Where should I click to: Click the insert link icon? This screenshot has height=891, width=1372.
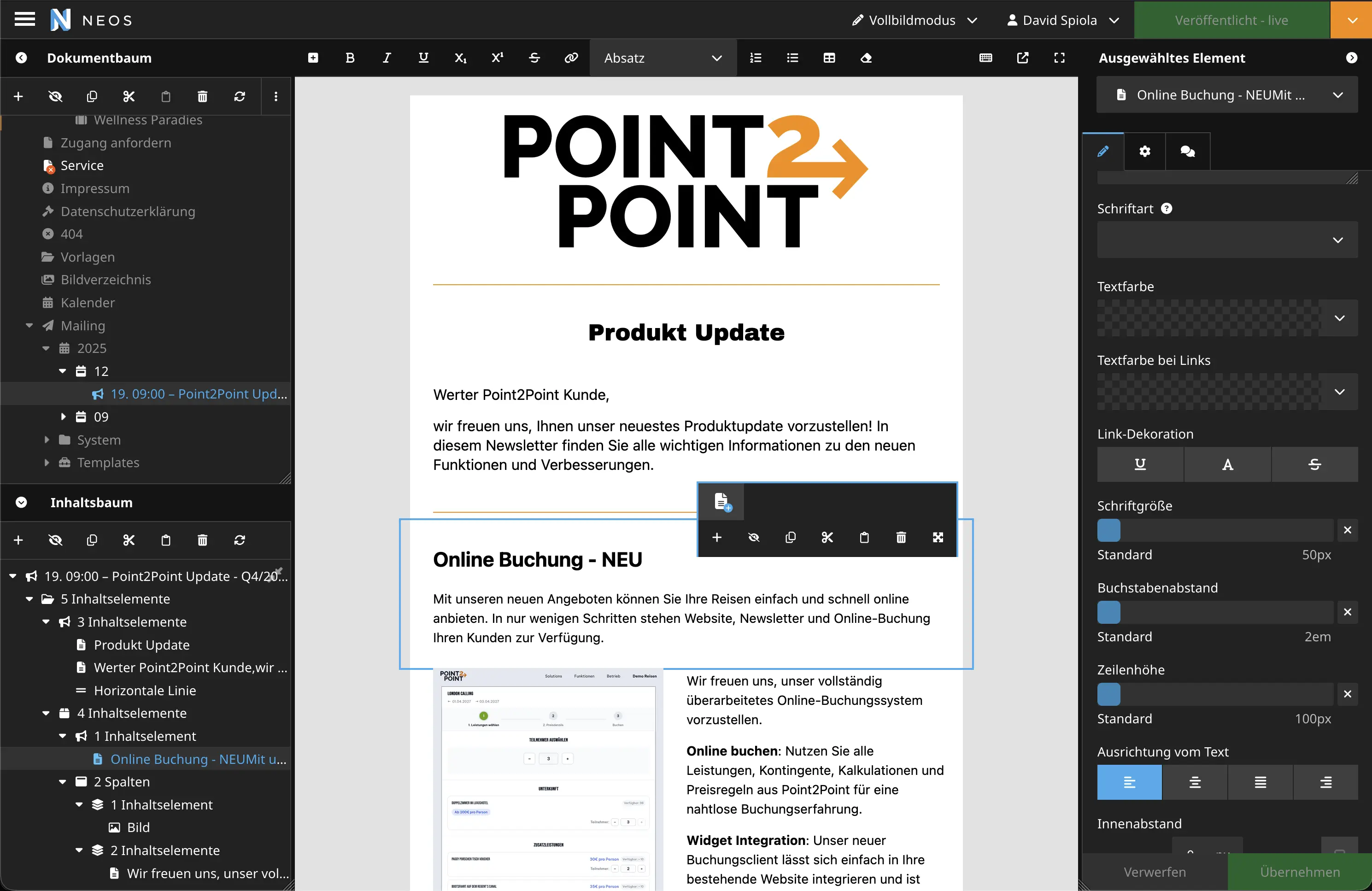click(x=571, y=58)
